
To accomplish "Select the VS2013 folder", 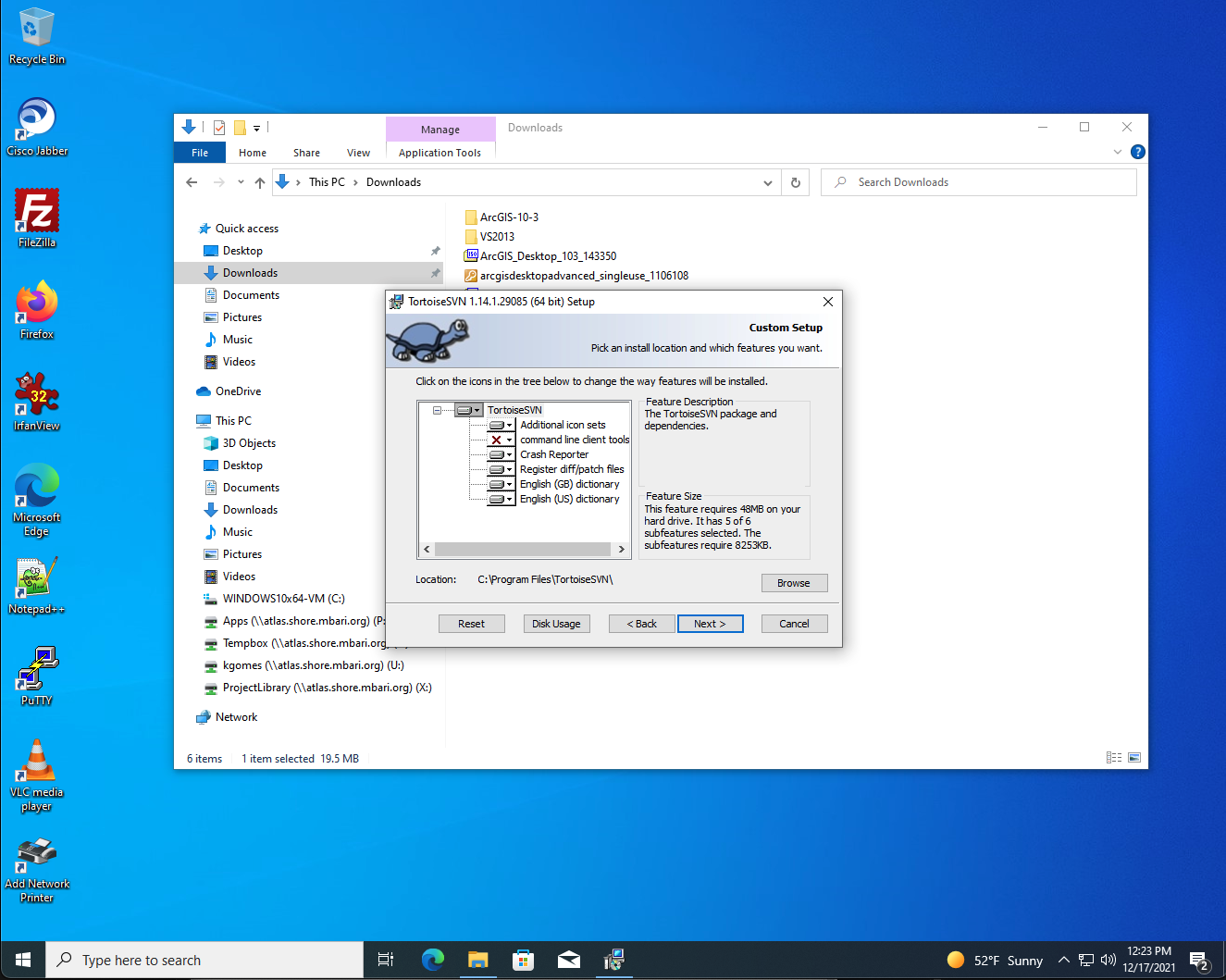I will (497, 237).
